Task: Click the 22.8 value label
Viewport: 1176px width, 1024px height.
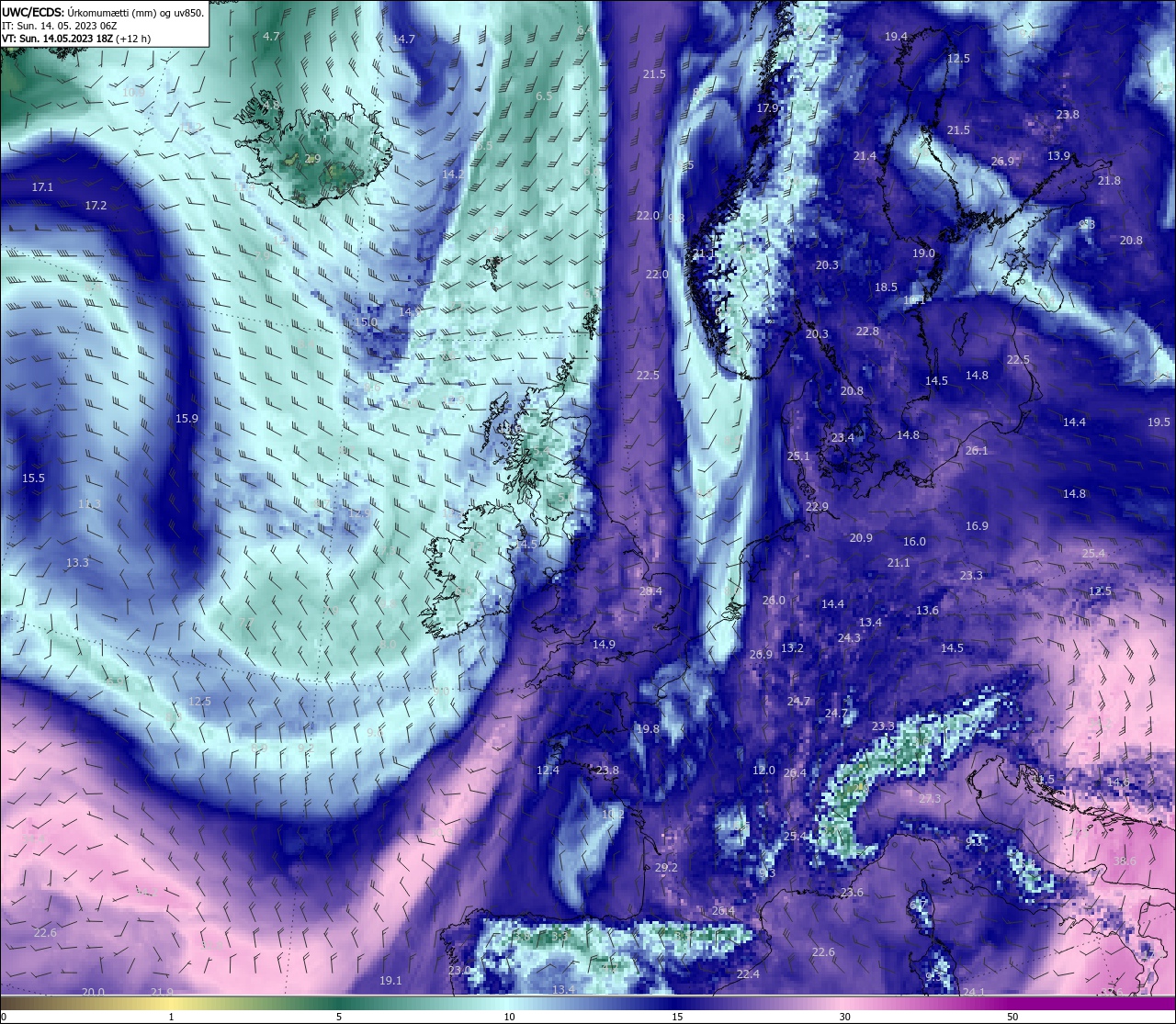Action: click(x=867, y=331)
